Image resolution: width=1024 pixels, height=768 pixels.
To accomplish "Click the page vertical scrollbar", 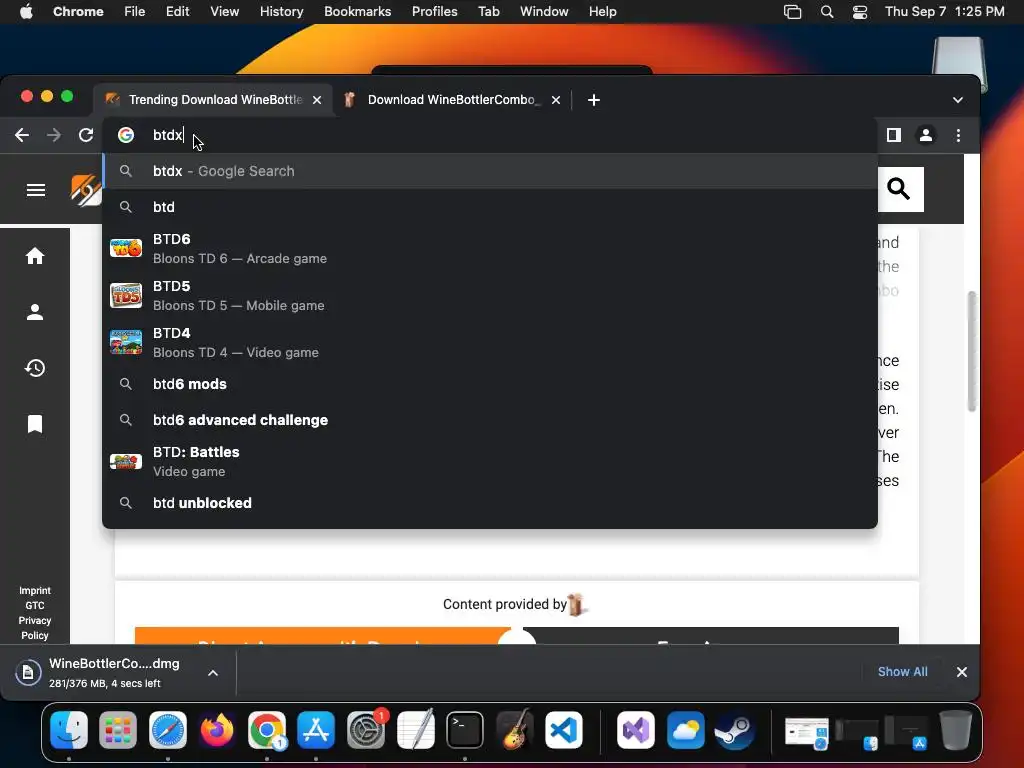I will click(972, 351).
